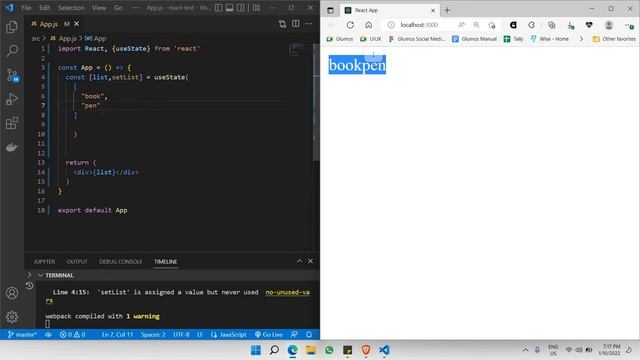Open the editor More Actions ellipsis
Viewport: 640px width, 360px height.
pos(309,24)
